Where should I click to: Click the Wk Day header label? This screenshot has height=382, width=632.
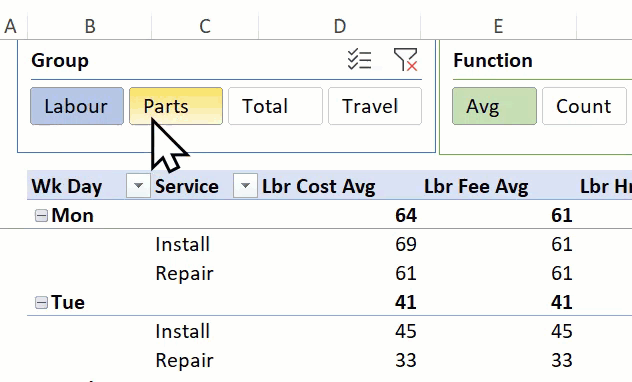click(67, 187)
